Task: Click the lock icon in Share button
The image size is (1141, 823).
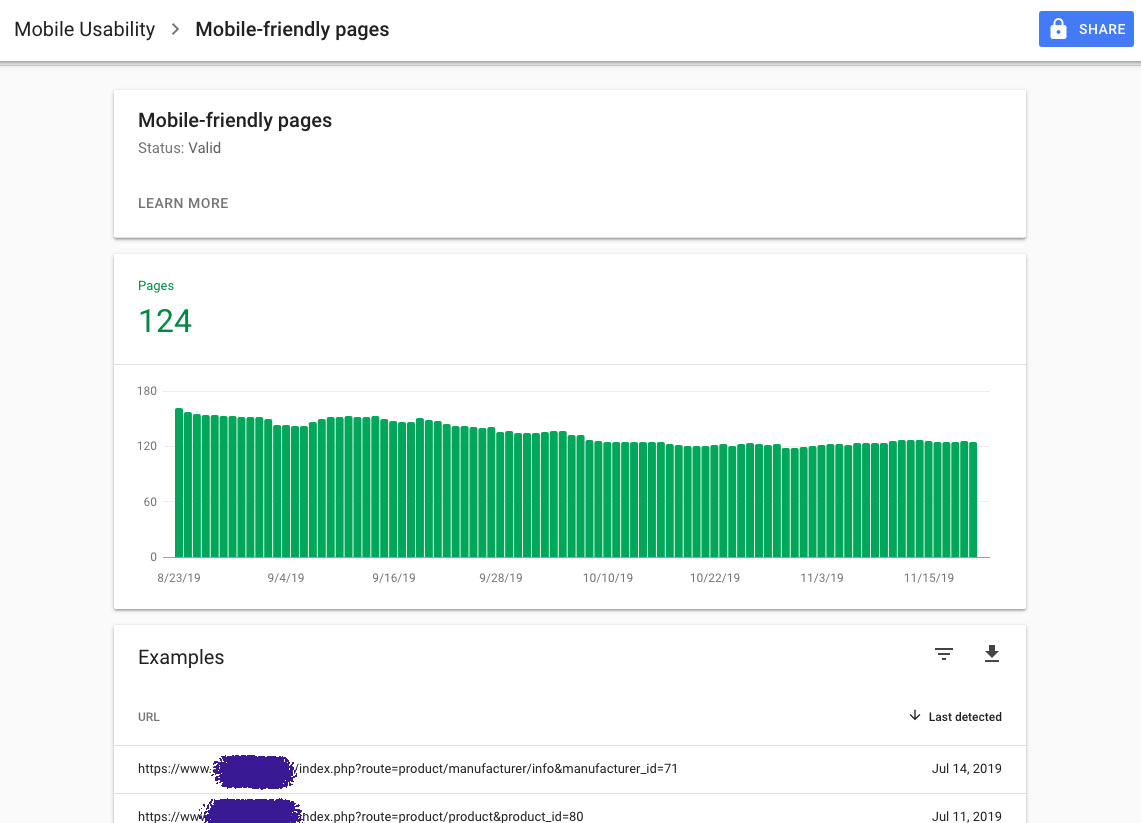Action: click(x=1058, y=30)
